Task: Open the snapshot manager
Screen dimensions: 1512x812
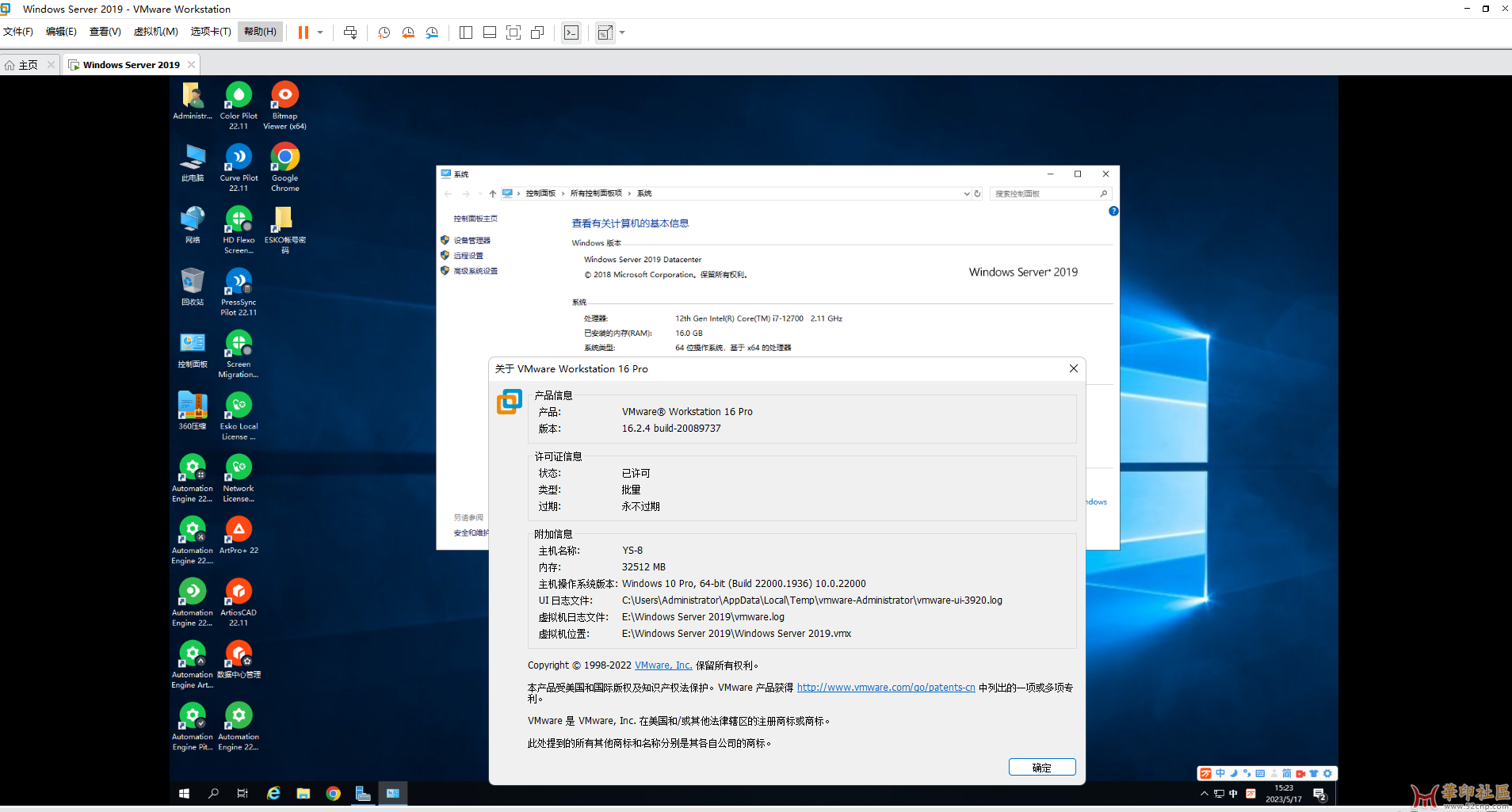Action: coord(432,32)
